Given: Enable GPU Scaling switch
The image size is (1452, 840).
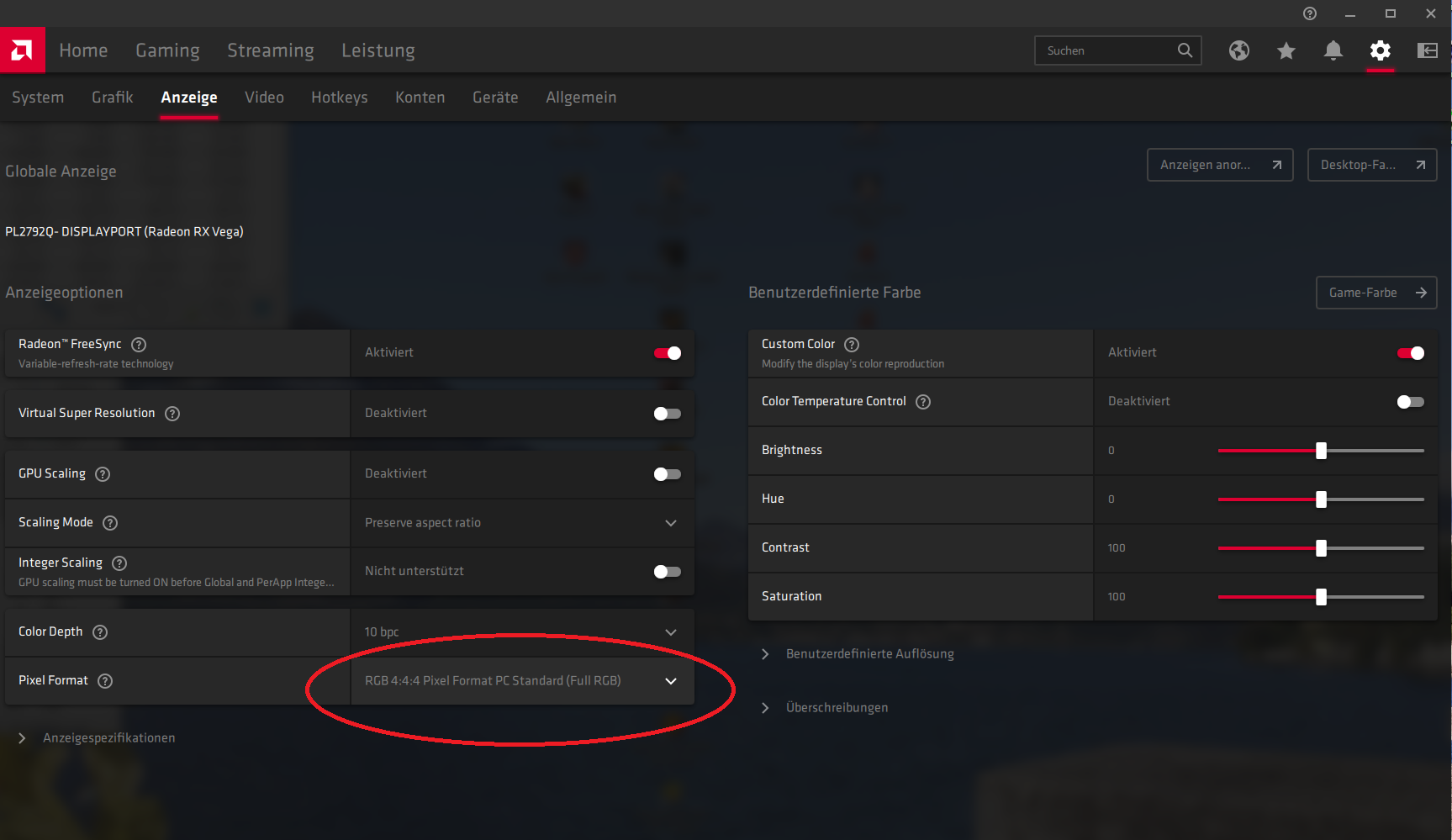Looking at the screenshot, I should coord(668,474).
